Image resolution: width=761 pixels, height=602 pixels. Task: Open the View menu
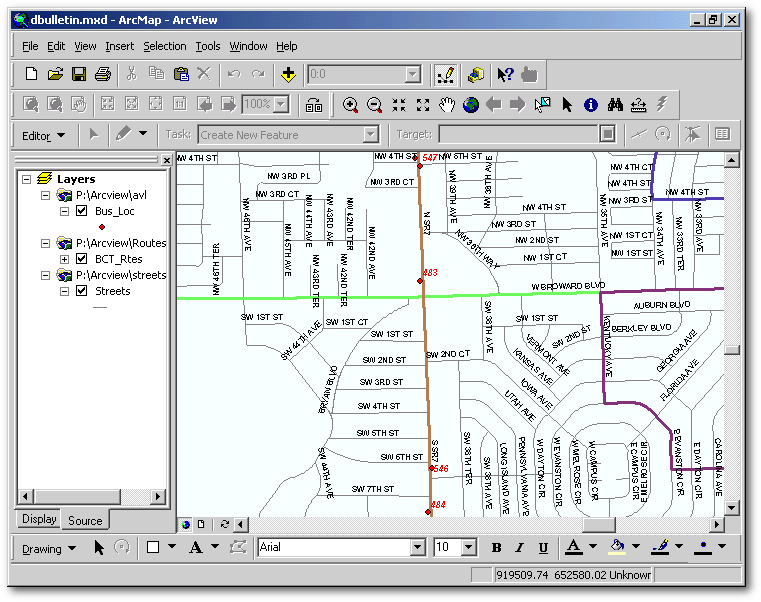pos(85,46)
